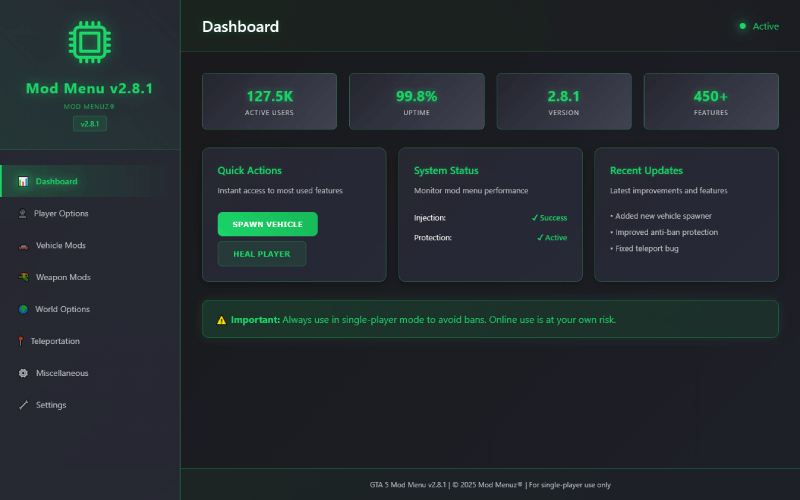Click the 450+ Features stat card
This screenshot has height=500, width=800.
pos(710,101)
